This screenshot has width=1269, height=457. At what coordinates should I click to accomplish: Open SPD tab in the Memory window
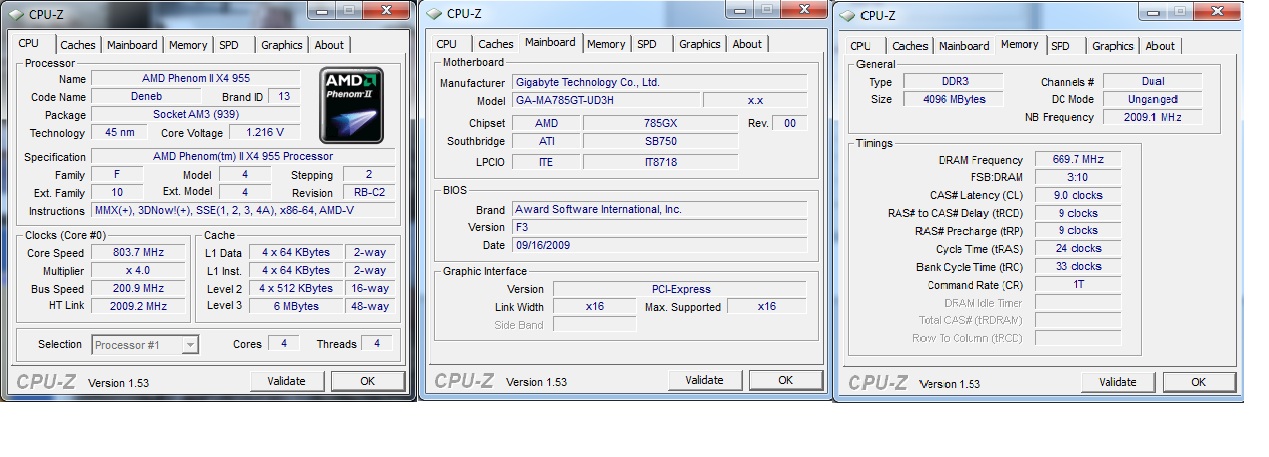pos(1061,46)
